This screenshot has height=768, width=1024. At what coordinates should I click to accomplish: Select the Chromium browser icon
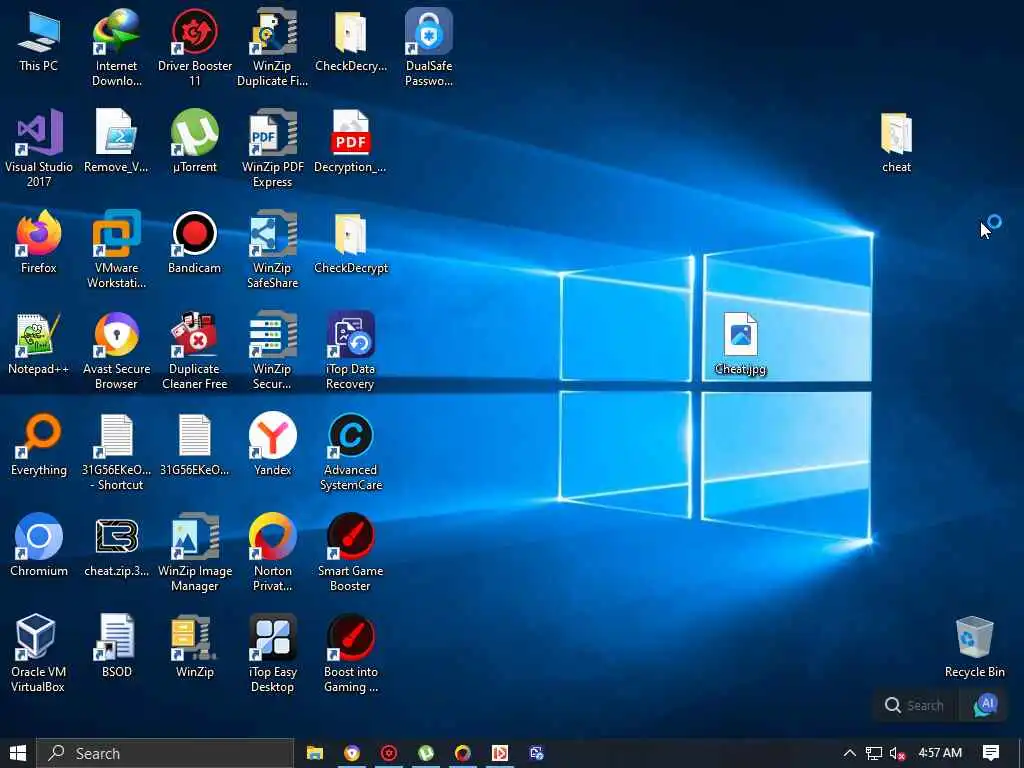pyautogui.click(x=39, y=536)
